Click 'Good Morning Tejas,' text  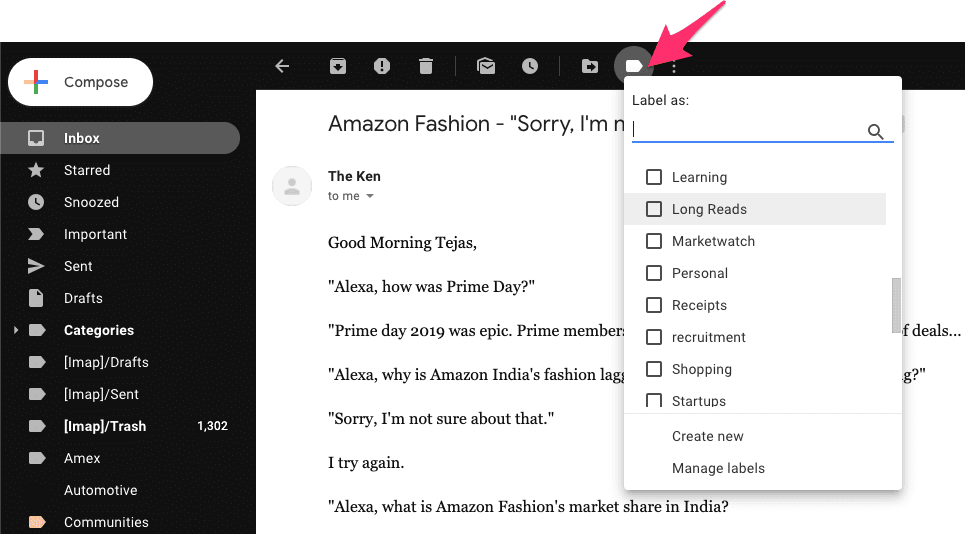tap(402, 243)
